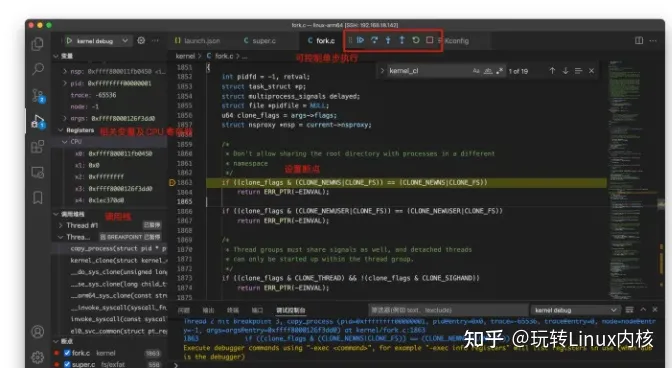The height and width of the screenshot is (368, 672).
Task: Go to next find match
Action: tap(565, 71)
